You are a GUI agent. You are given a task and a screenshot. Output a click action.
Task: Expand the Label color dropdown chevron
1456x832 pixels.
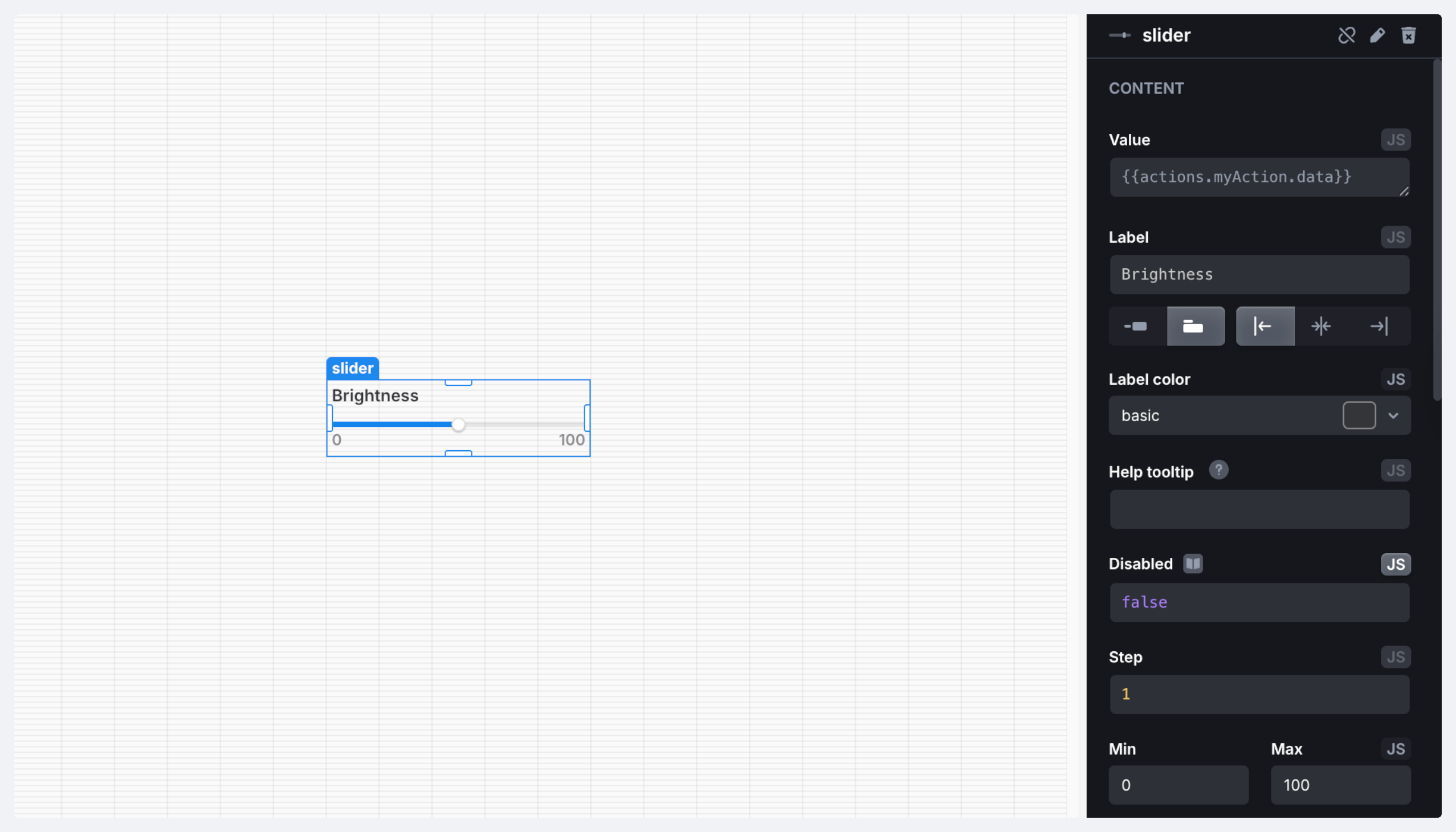click(1394, 415)
